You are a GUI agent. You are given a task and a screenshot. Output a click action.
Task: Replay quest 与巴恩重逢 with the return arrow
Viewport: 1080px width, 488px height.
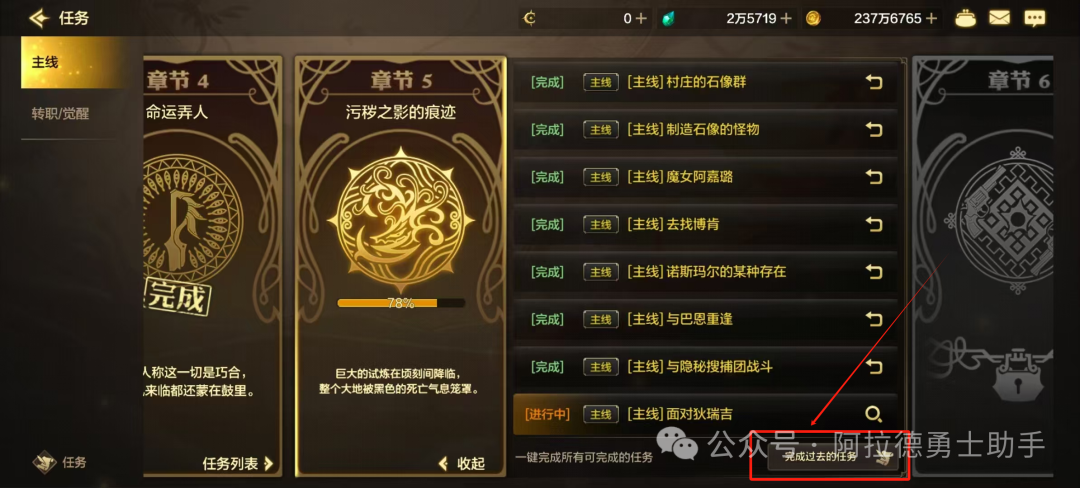point(873,319)
